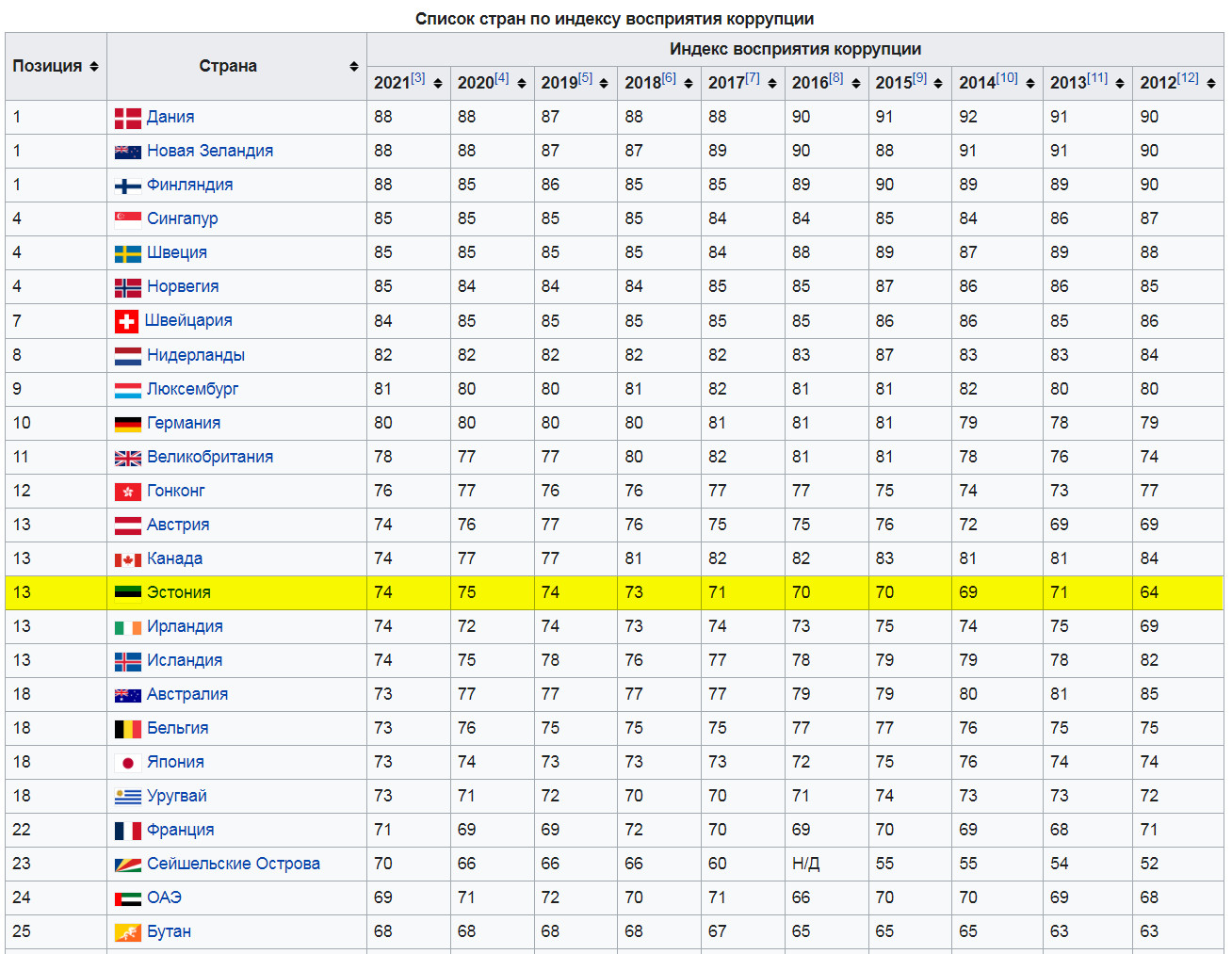Sort by the 2020 column arrows
The width and height of the screenshot is (1232, 954).
click(521, 83)
